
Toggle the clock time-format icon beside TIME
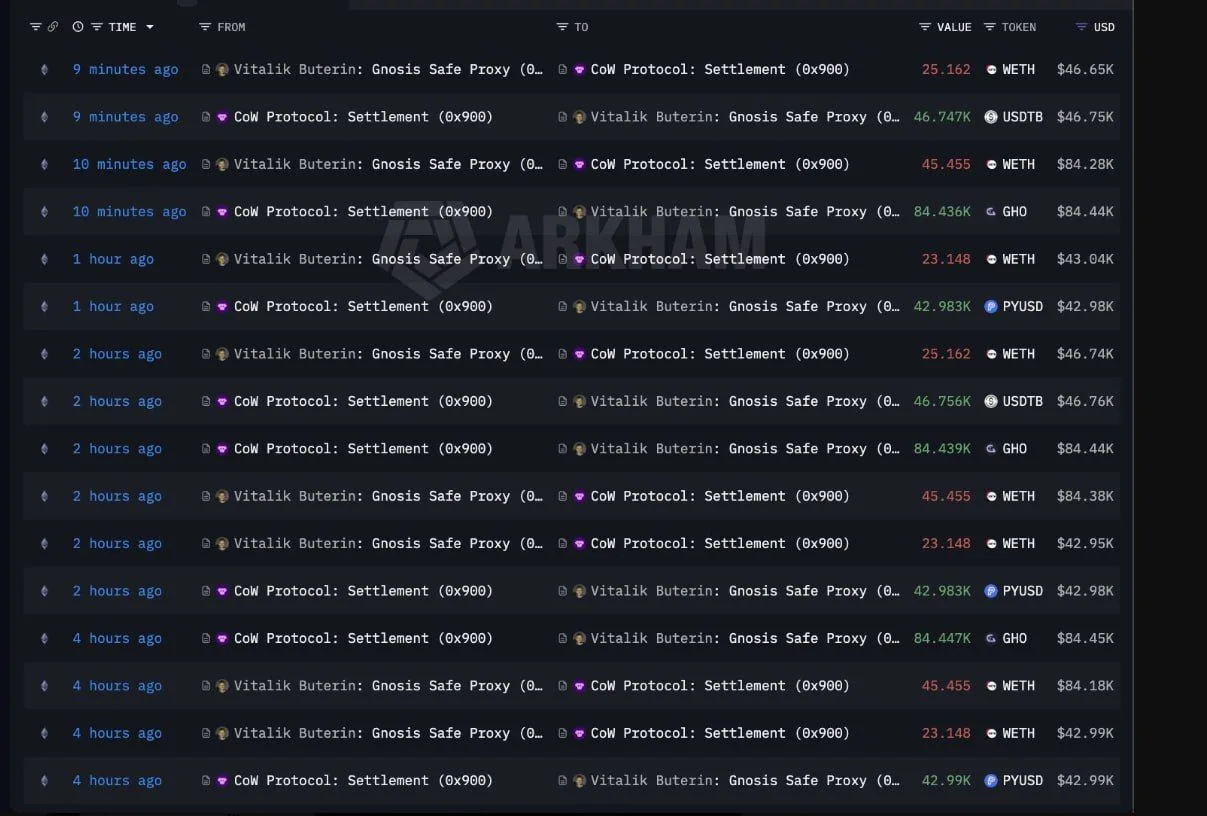click(78, 27)
